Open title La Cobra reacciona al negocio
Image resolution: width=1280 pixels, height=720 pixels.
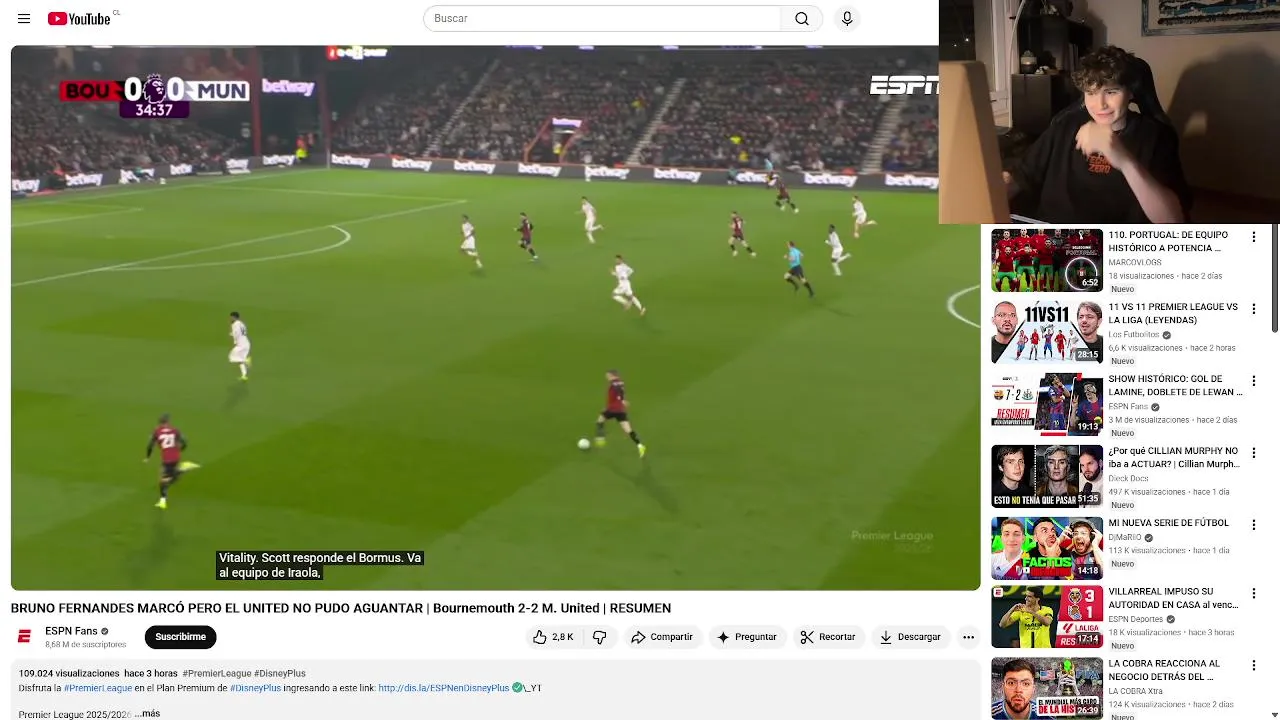coord(1164,670)
